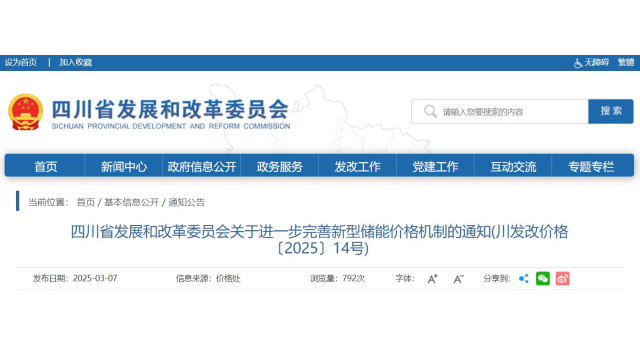Go to 通知公告 breadcrumb
640x360 pixels.
(x=187, y=202)
